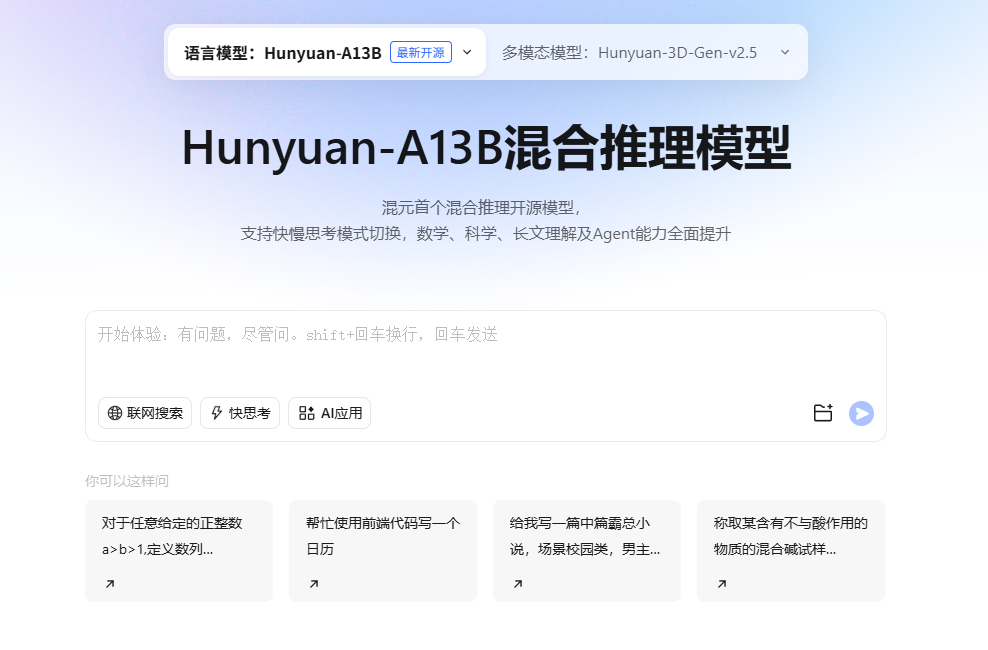Toggle the 快思考 fast thinking mode

pyautogui.click(x=240, y=413)
